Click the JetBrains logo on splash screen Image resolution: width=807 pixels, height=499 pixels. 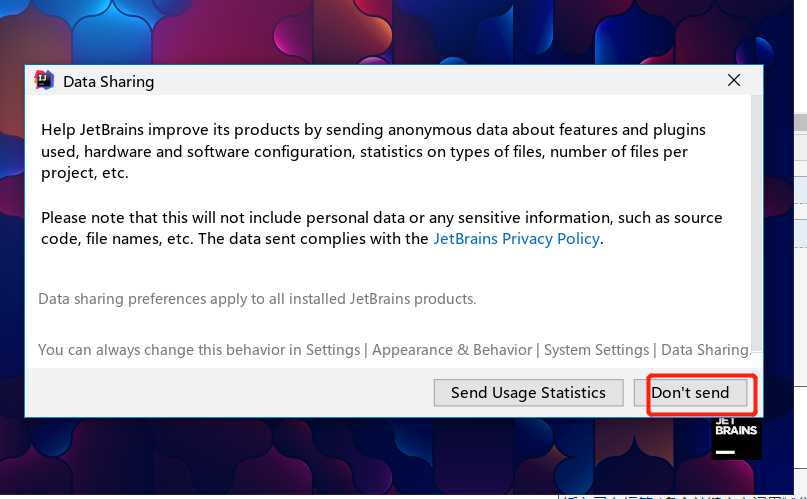click(736, 438)
